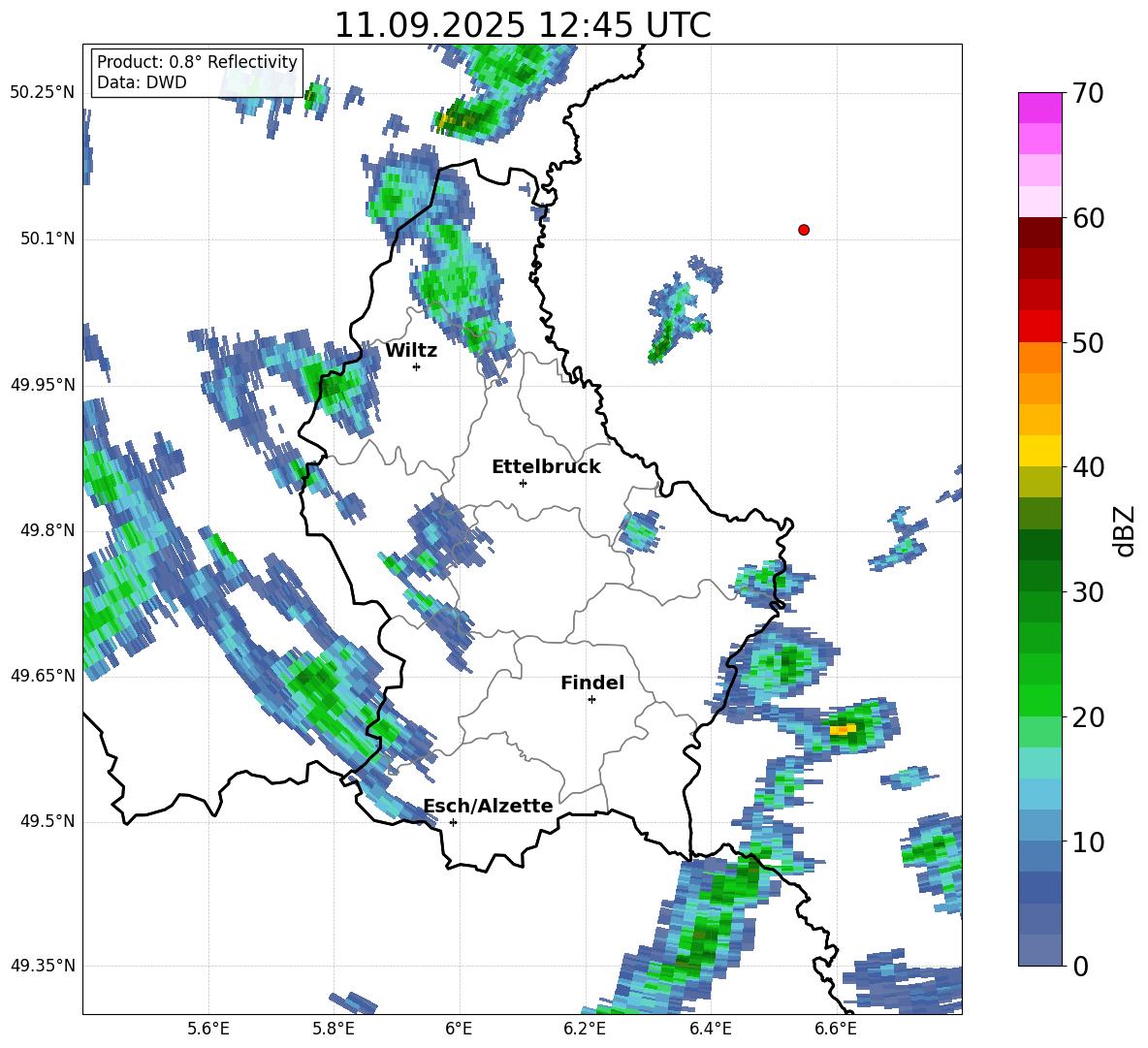Click the Findel station cross marker
The width and height of the screenshot is (1148, 1048).
(x=591, y=700)
